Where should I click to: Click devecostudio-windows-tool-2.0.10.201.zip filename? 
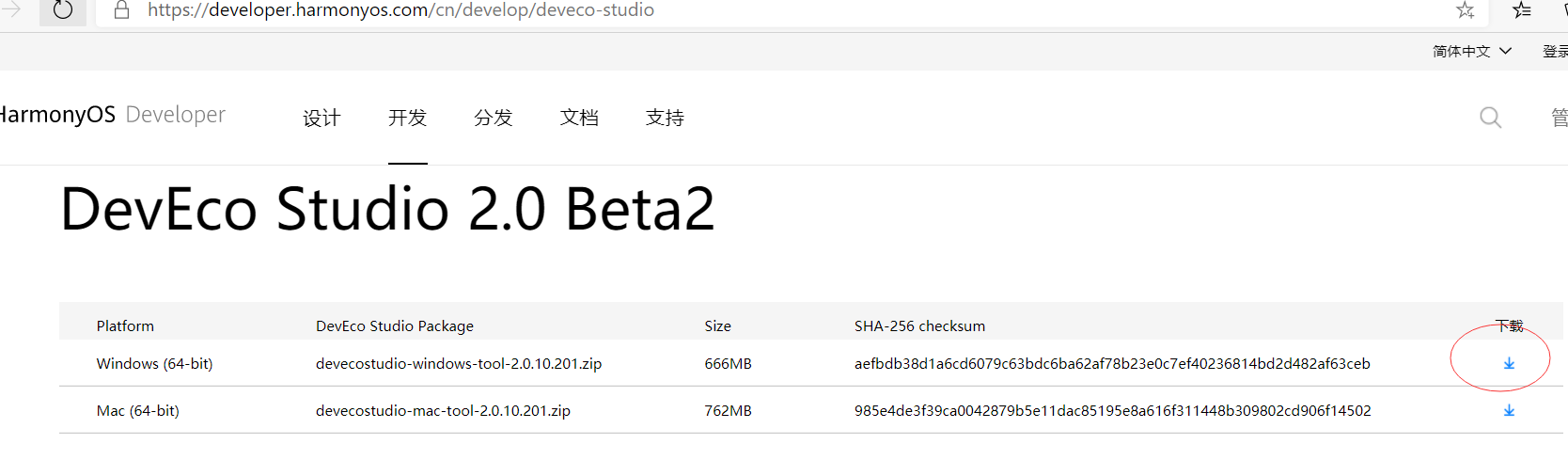pyautogui.click(x=459, y=364)
